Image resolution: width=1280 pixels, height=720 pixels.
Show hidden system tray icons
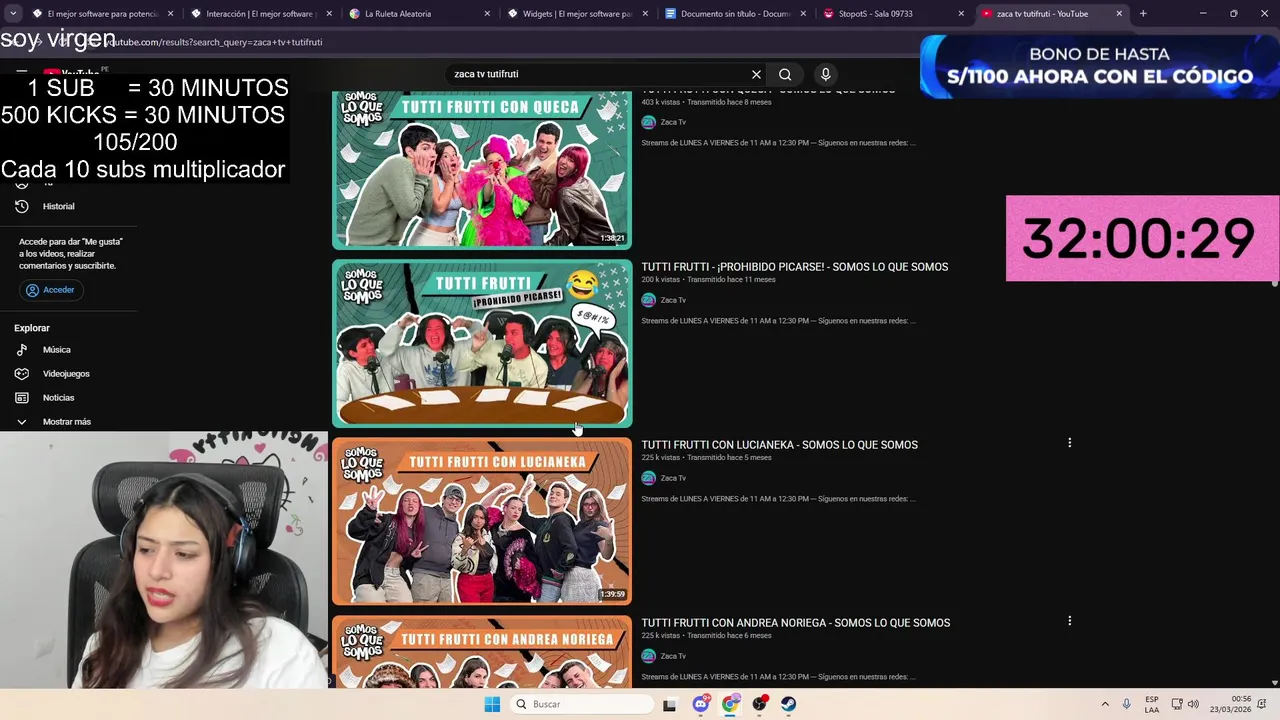pyautogui.click(x=1105, y=704)
